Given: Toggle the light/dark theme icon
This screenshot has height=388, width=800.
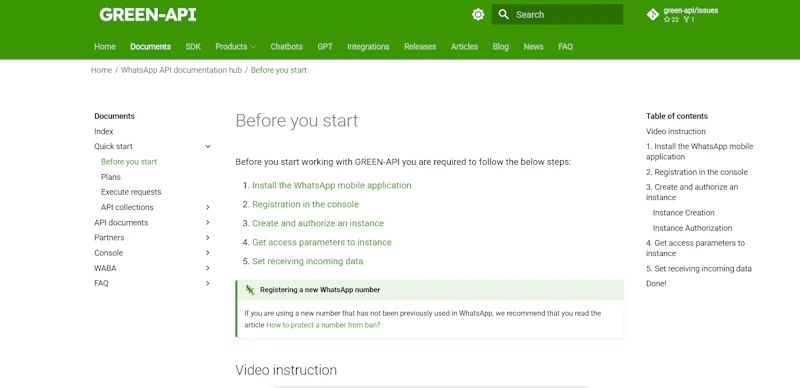Looking at the screenshot, I should pyautogui.click(x=478, y=15).
